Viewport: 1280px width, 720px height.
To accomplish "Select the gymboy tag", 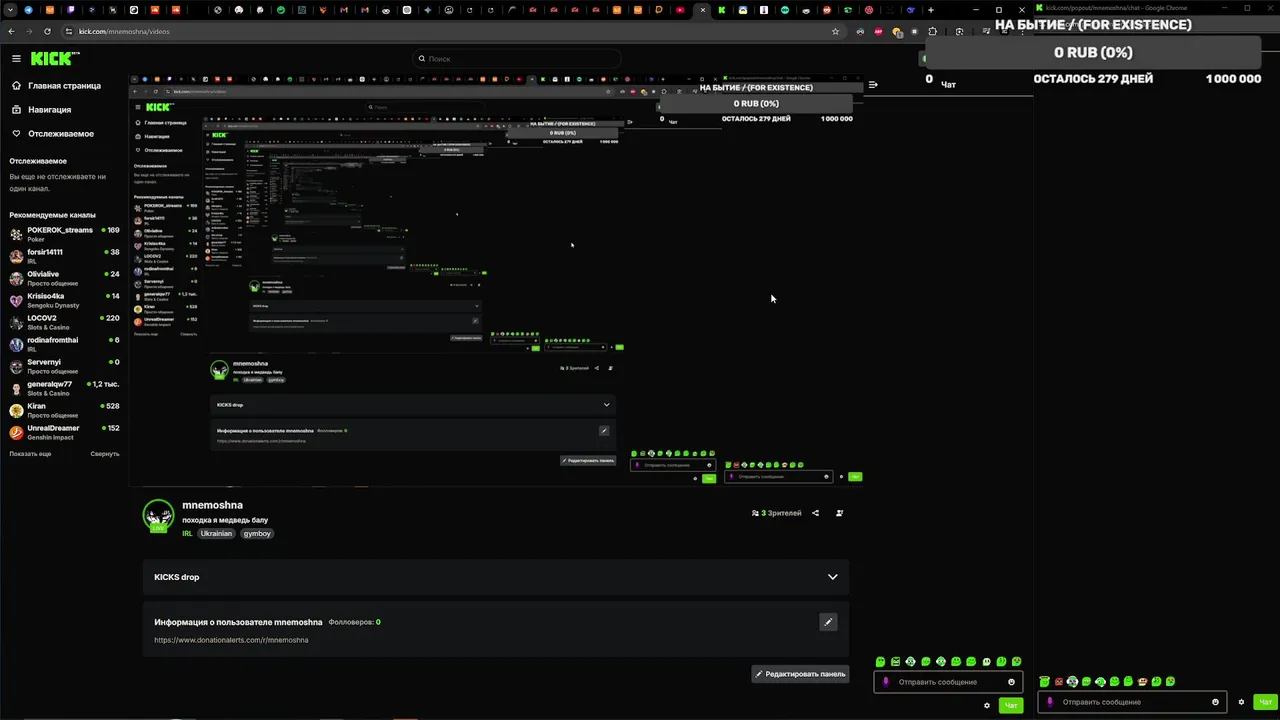I will pyautogui.click(x=257, y=534).
